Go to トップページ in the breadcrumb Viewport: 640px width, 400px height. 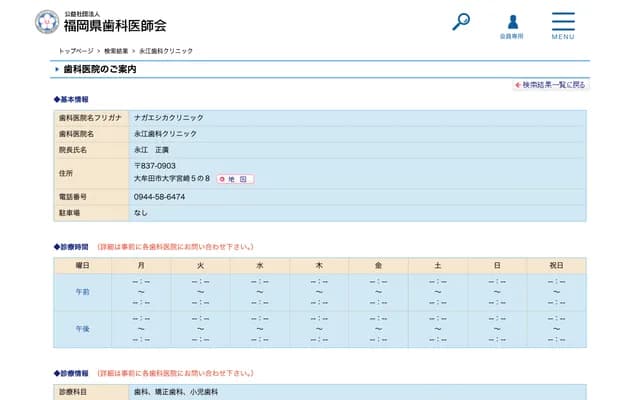coord(76,50)
